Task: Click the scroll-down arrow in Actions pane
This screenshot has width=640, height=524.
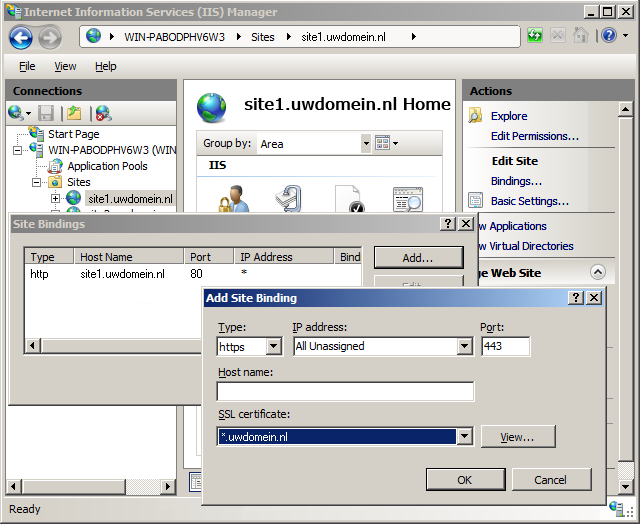Action: [x=626, y=486]
